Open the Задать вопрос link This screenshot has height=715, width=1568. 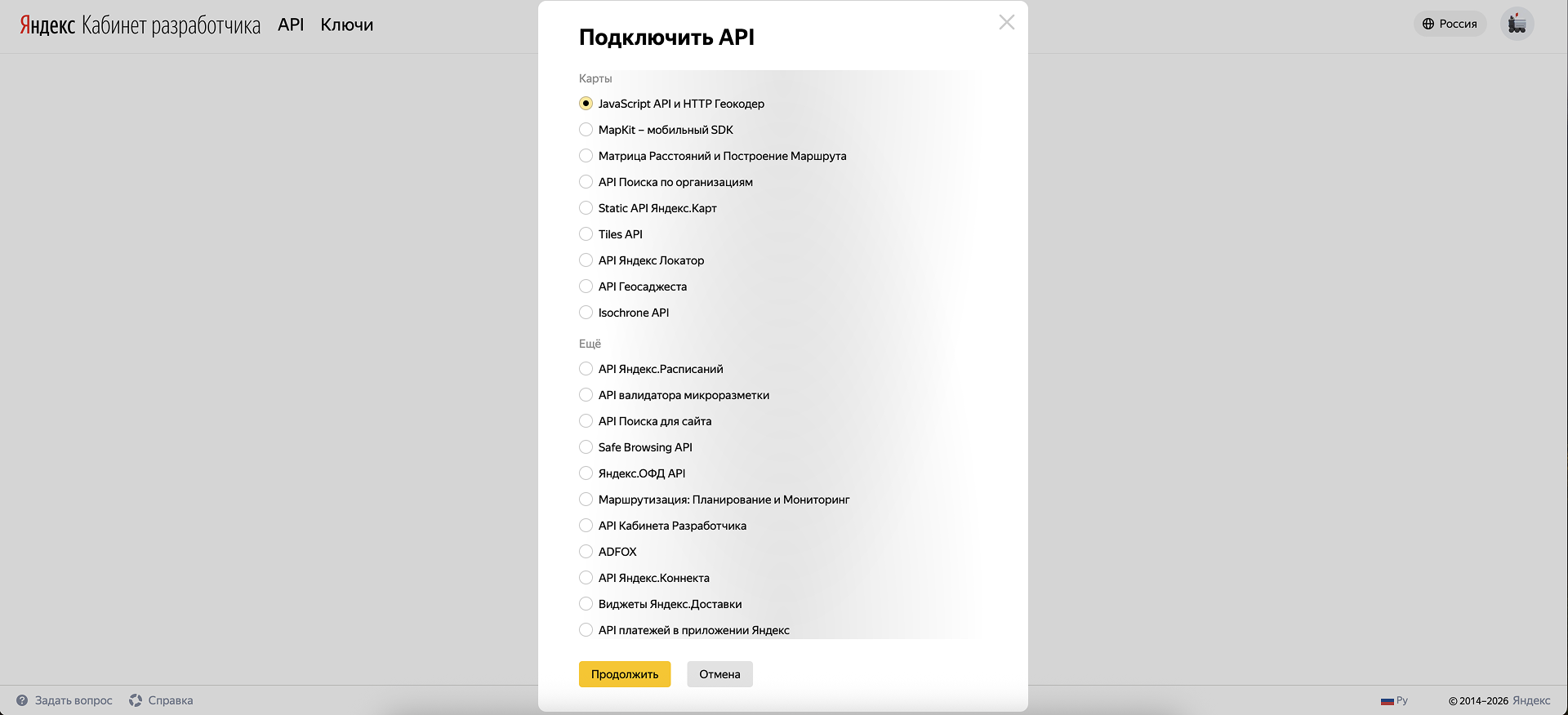pos(65,700)
